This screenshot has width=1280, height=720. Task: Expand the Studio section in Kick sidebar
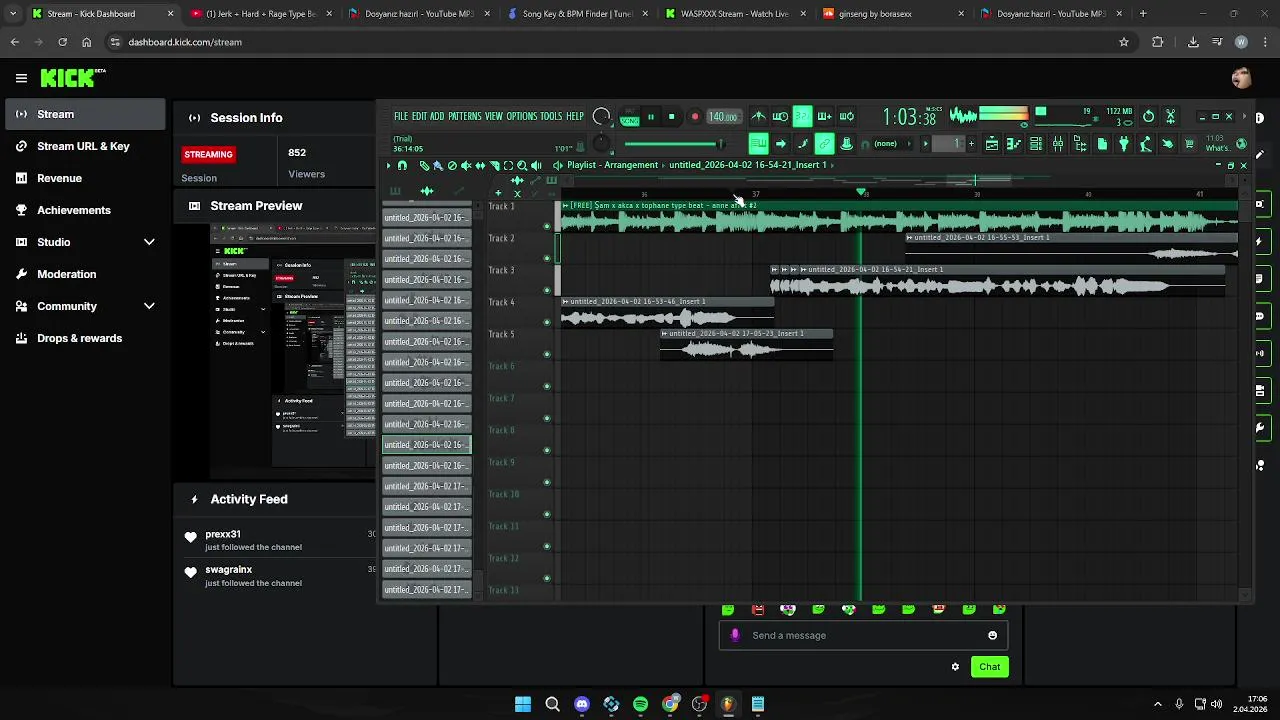point(149,242)
